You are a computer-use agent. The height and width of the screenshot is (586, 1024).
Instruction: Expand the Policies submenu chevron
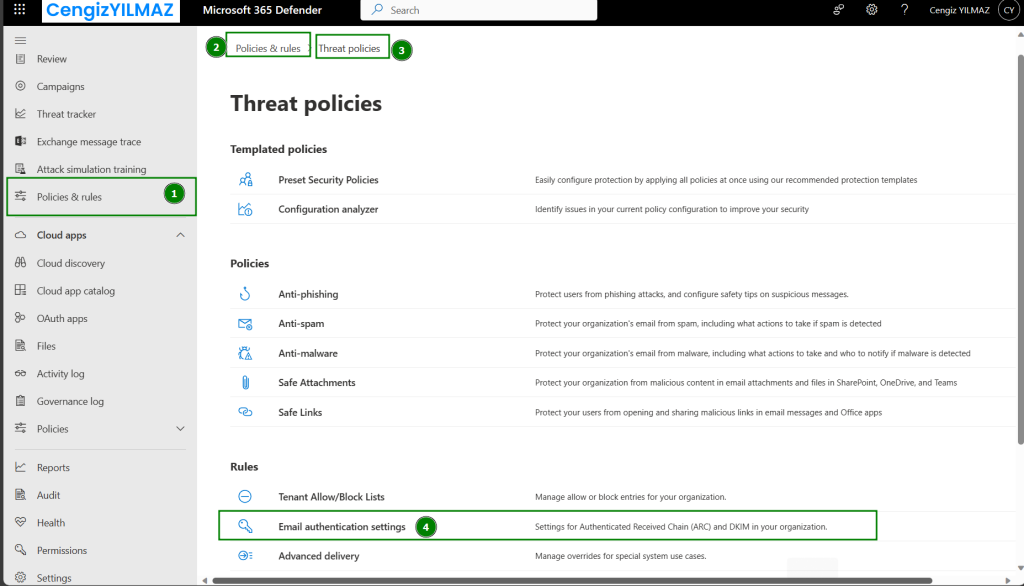tap(180, 429)
